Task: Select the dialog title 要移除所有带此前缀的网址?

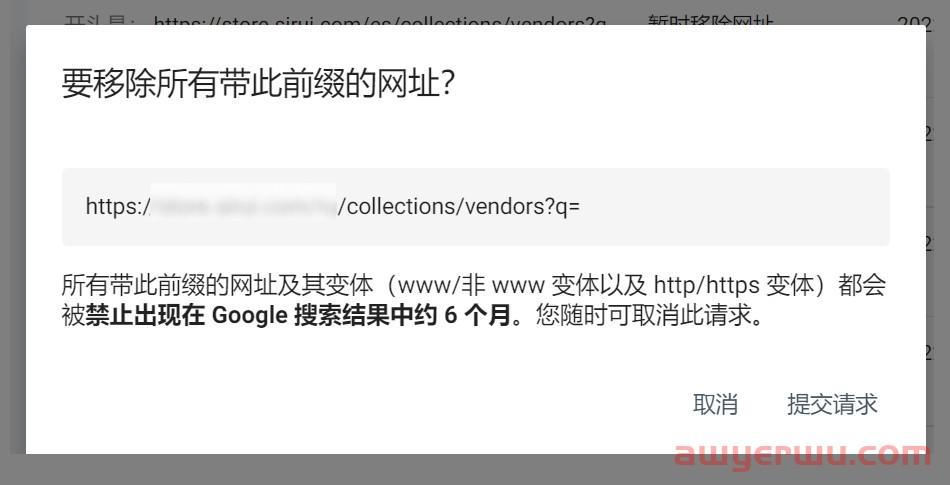Action: click(259, 85)
